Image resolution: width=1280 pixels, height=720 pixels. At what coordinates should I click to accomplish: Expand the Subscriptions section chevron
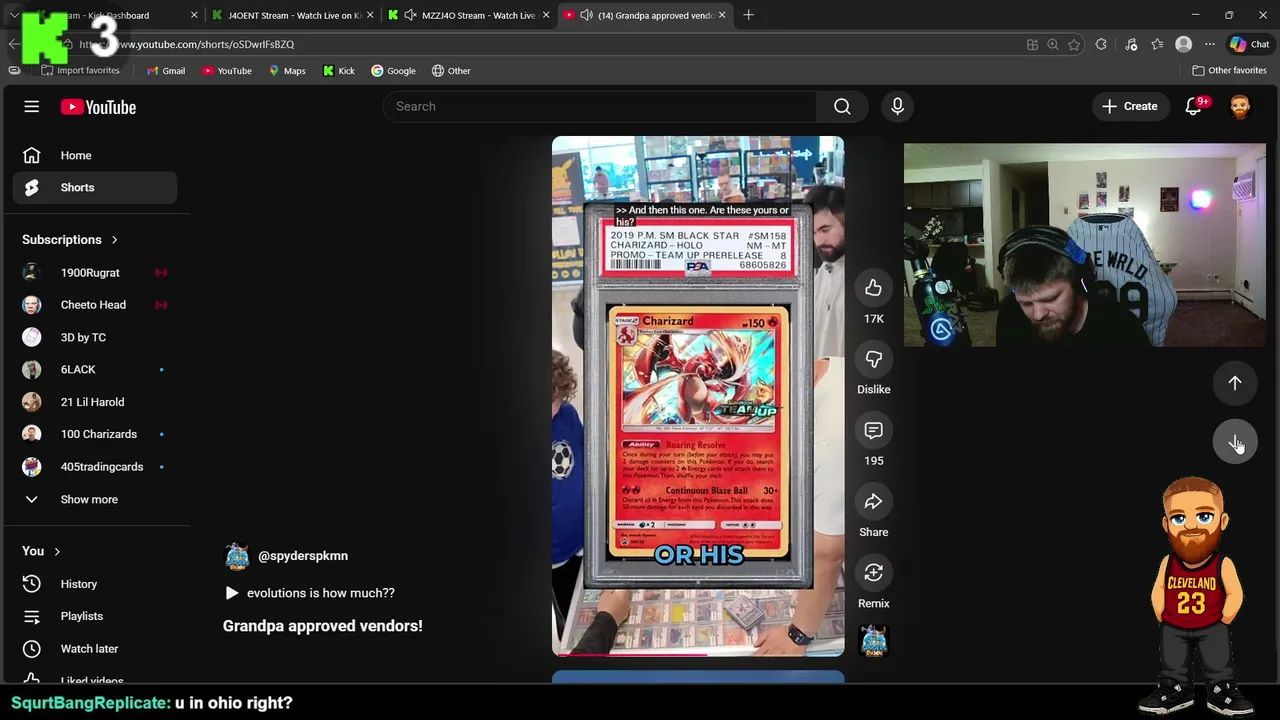[x=114, y=240]
